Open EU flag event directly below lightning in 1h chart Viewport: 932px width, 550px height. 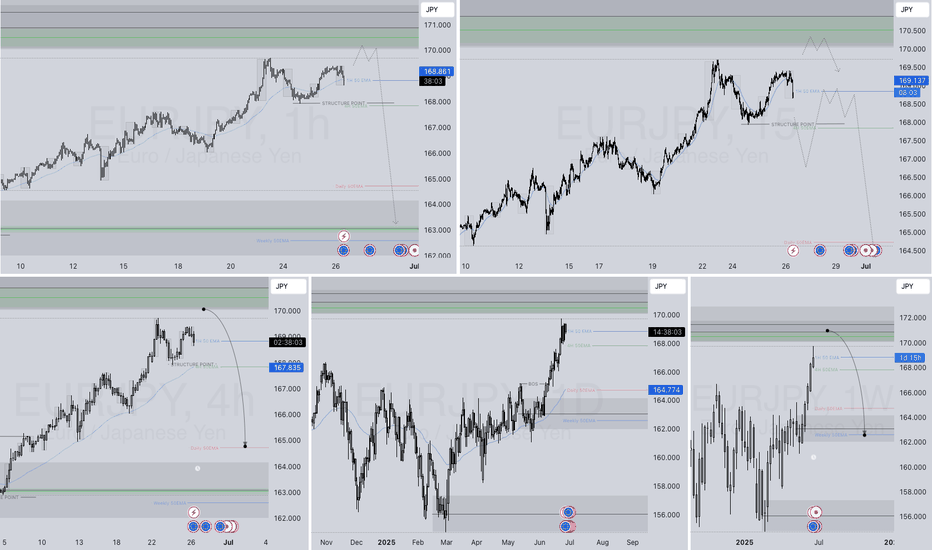tap(344, 250)
